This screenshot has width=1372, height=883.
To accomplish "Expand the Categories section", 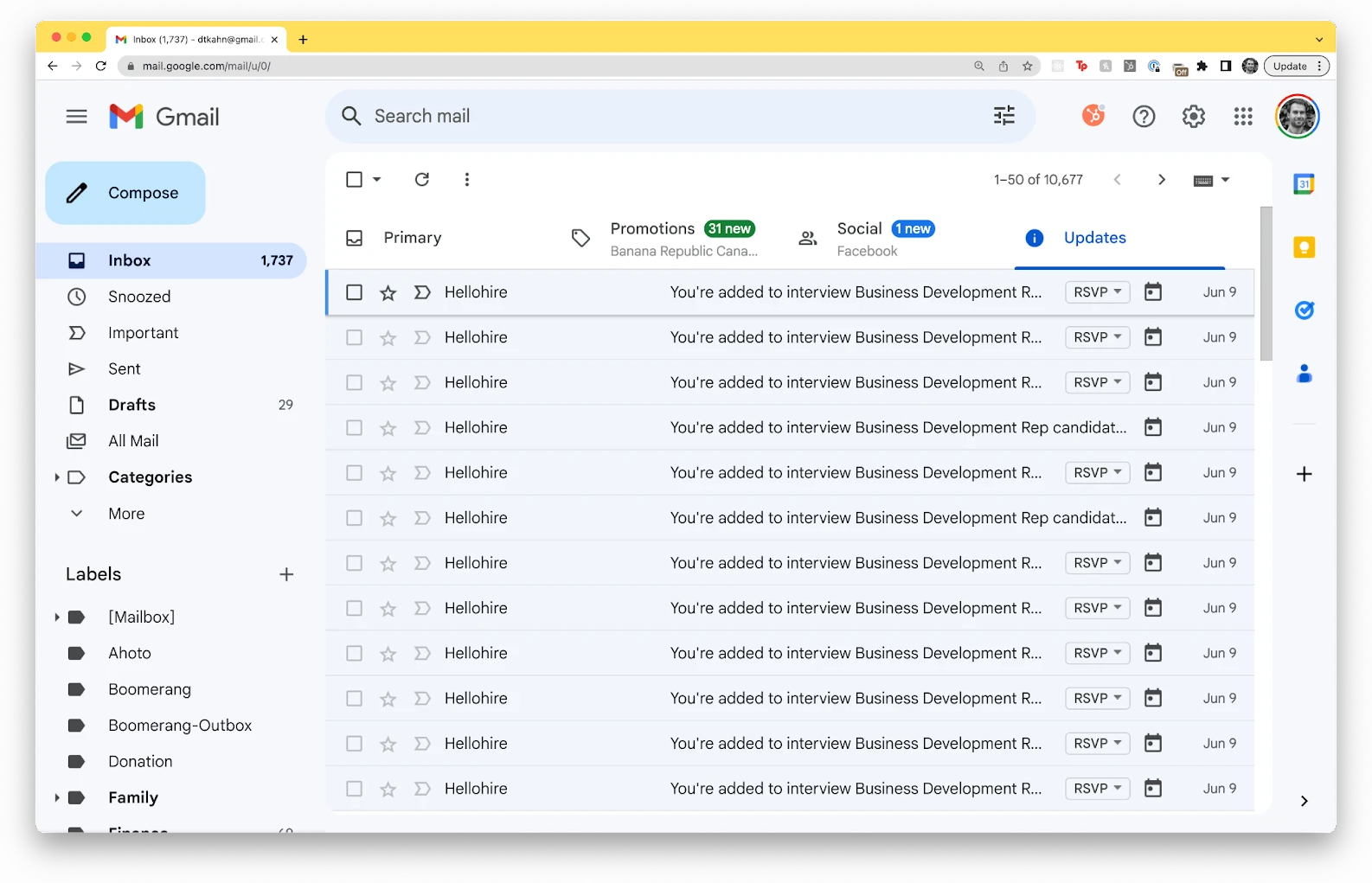I will coord(56,477).
